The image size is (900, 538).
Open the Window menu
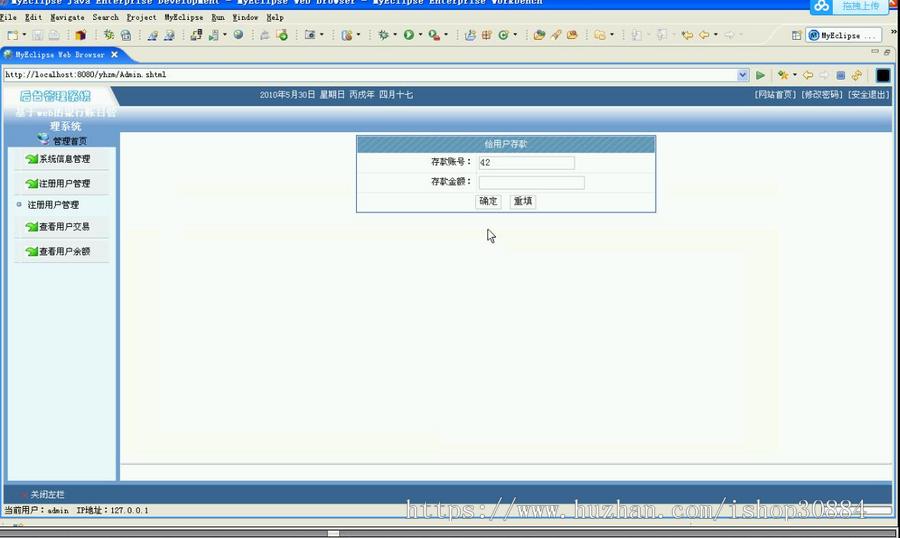click(x=245, y=18)
